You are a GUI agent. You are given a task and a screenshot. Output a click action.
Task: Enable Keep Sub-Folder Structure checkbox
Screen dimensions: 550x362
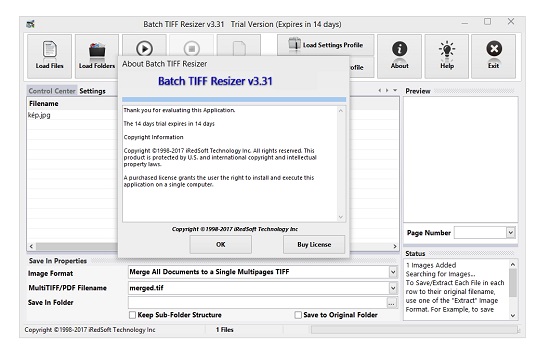(132, 315)
